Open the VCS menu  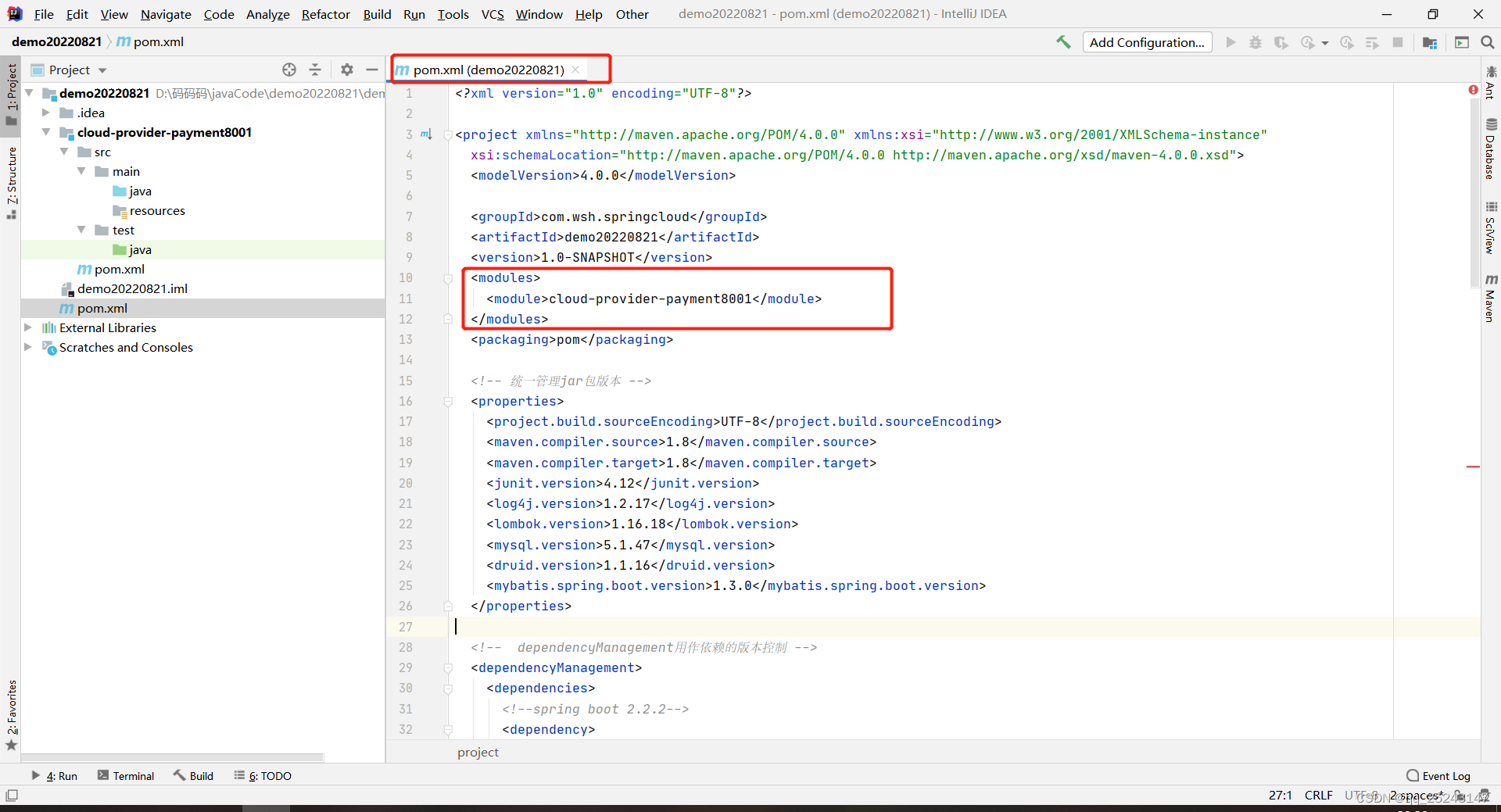[x=492, y=14]
